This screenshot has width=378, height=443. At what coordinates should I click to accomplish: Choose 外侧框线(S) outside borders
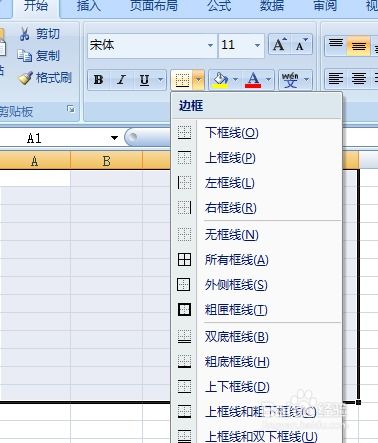pos(257,285)
